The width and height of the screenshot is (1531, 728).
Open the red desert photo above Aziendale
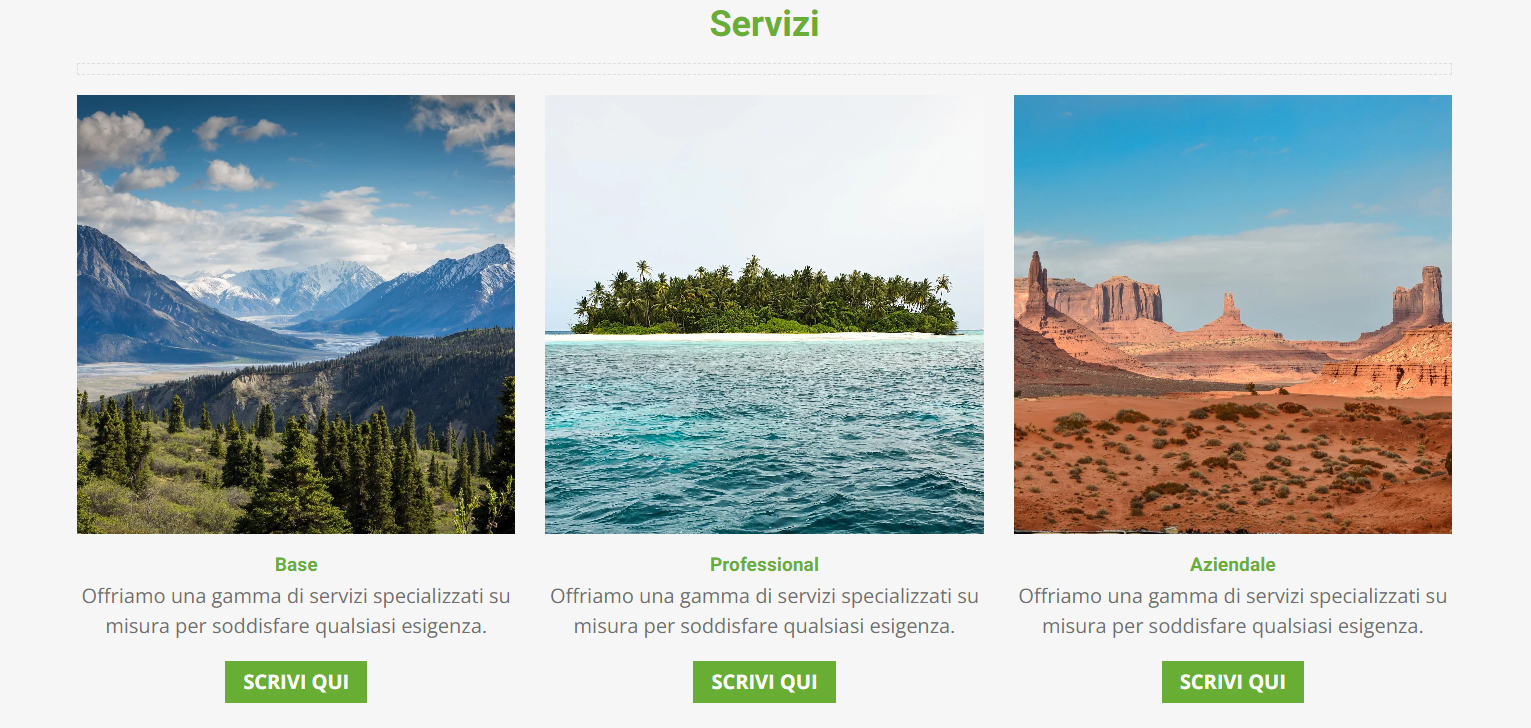(1233, 314)
